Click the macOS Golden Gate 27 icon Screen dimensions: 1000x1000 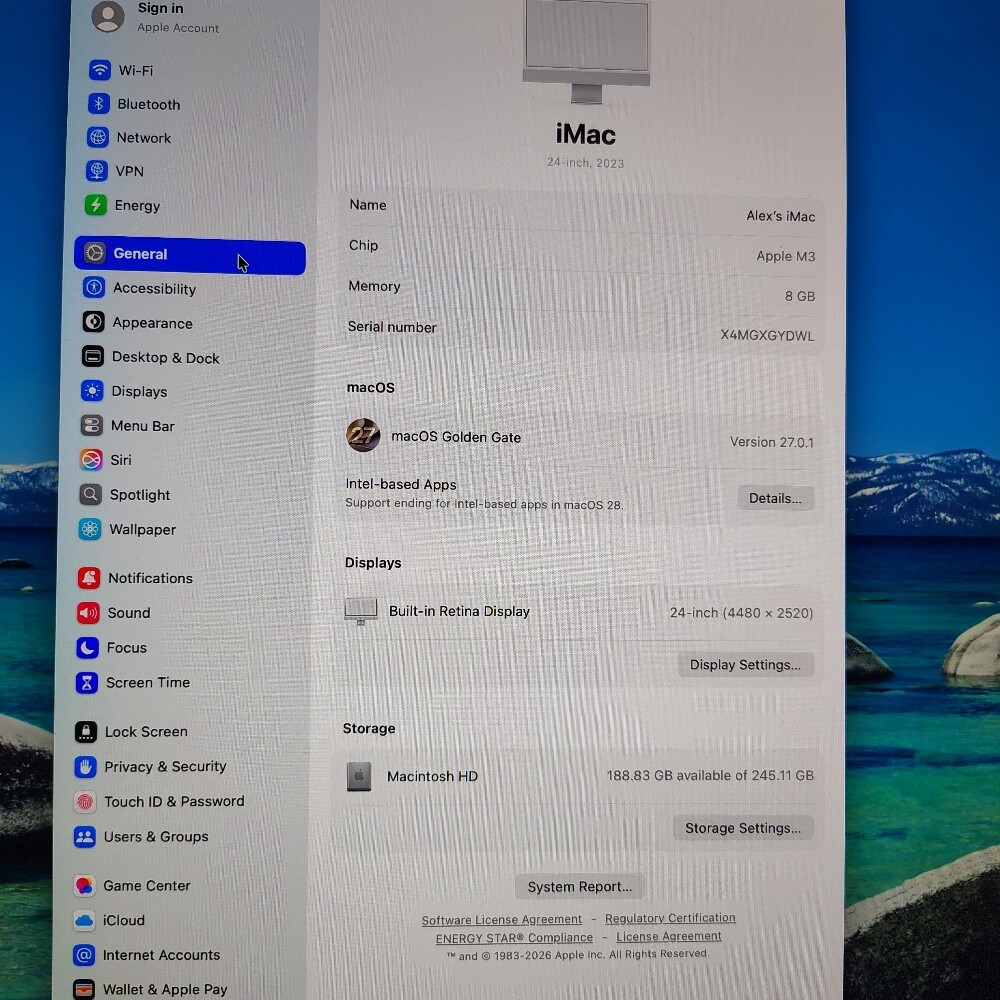tap(363, 435)
